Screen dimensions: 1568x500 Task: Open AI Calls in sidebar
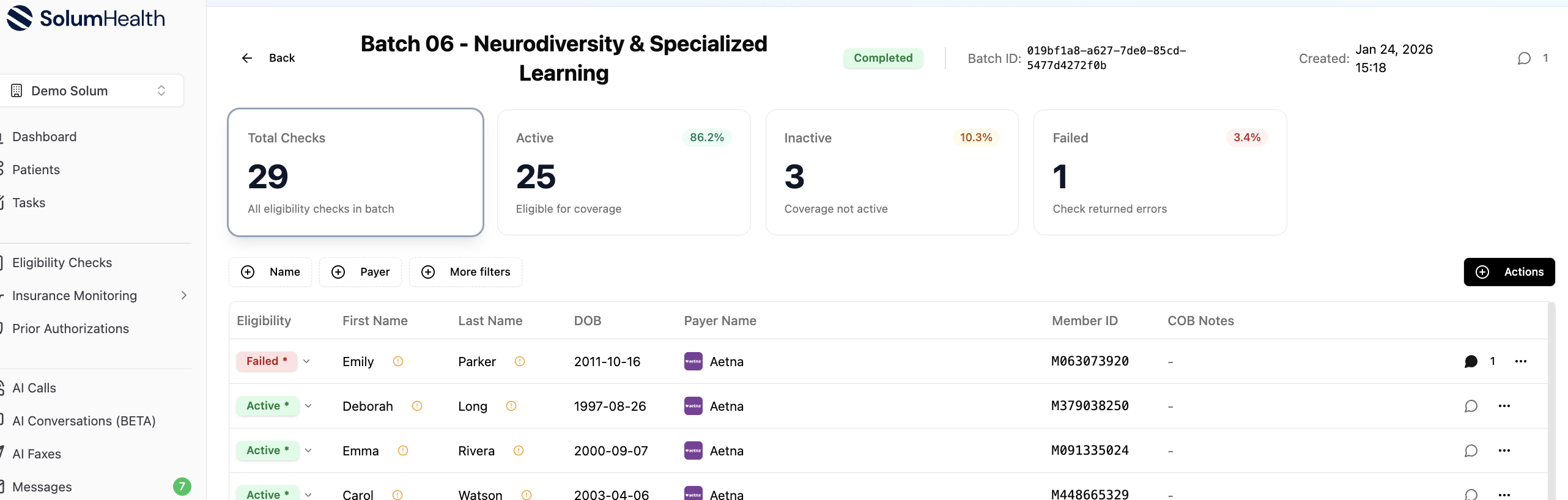pyautogui.click(x=34, y=388)
